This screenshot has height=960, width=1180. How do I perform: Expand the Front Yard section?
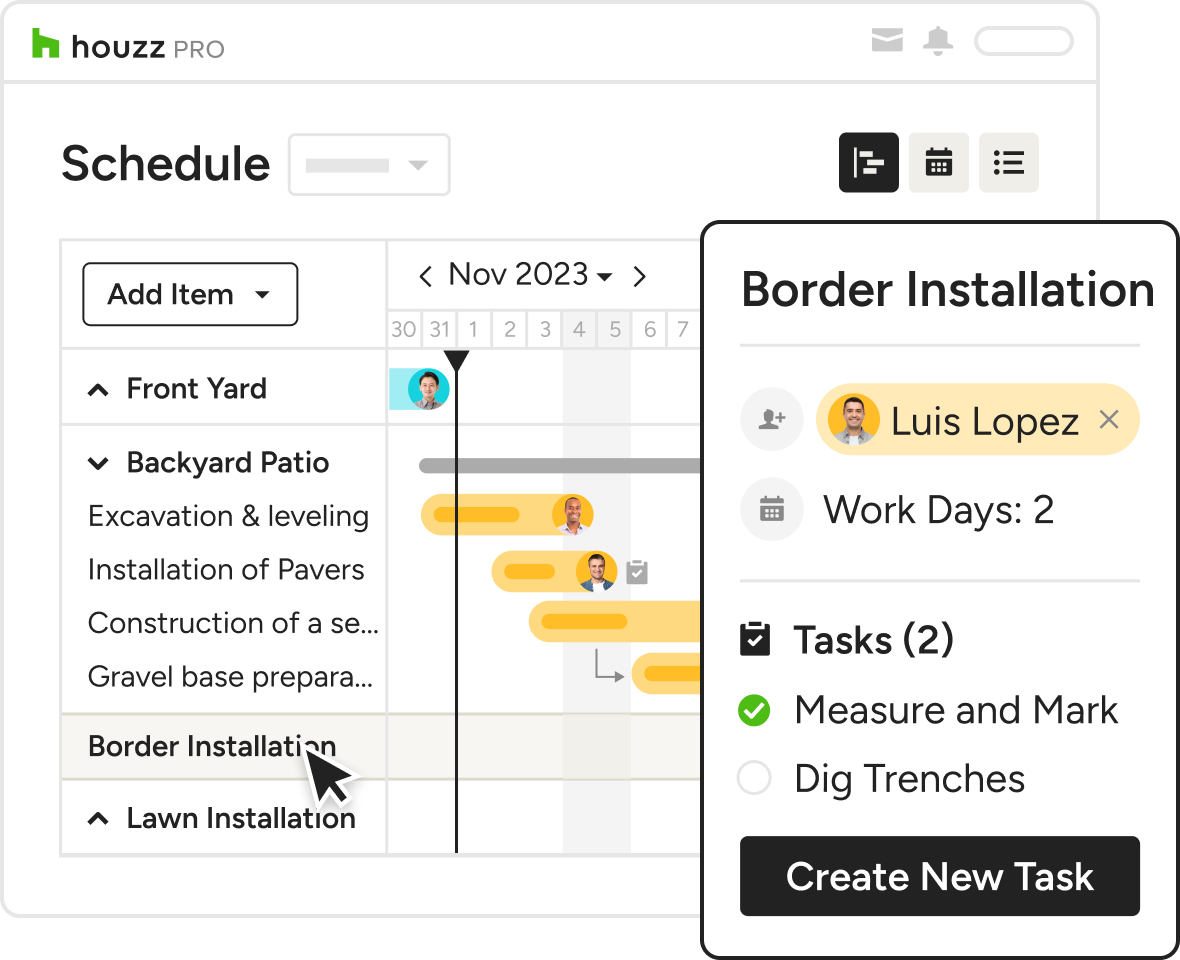98,390
